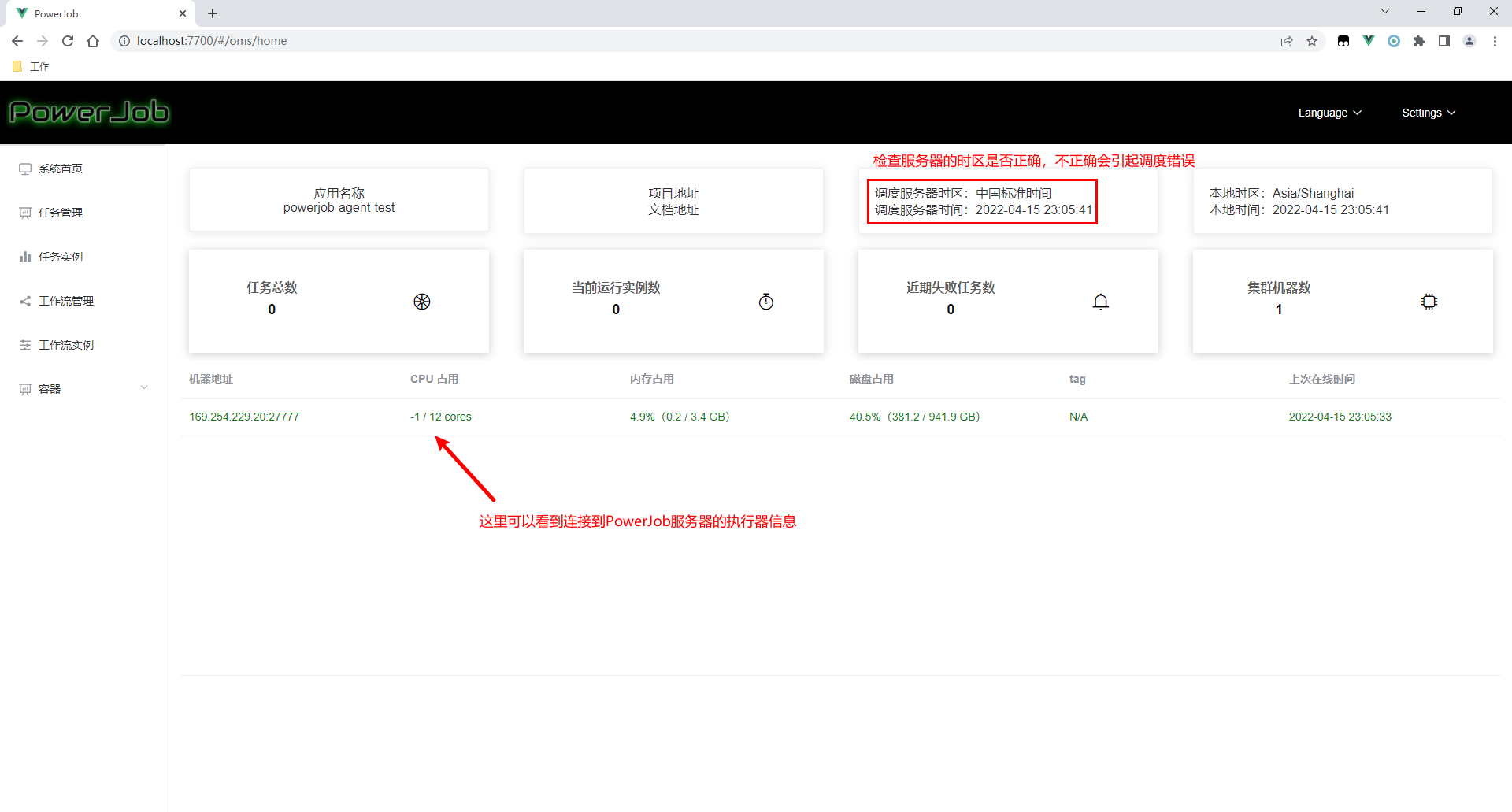This screenshot has height=812, width=1512.
Task: Close the PowerJob tab
Action: coord(183,13)
